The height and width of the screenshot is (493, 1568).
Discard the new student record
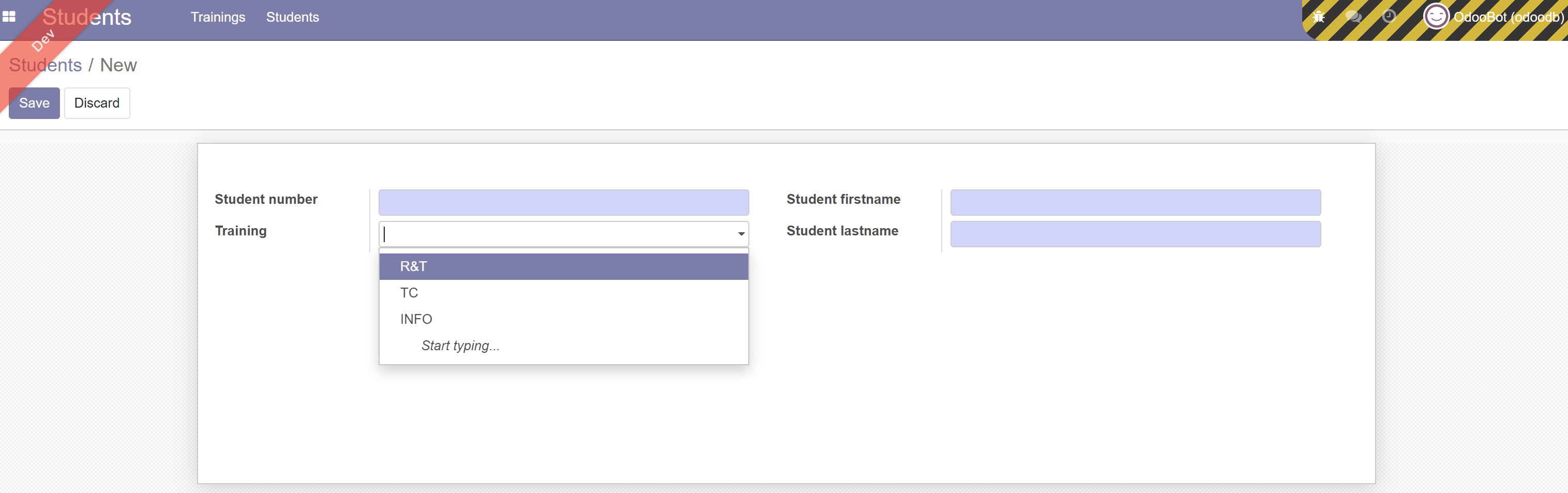tap(97, 103)
